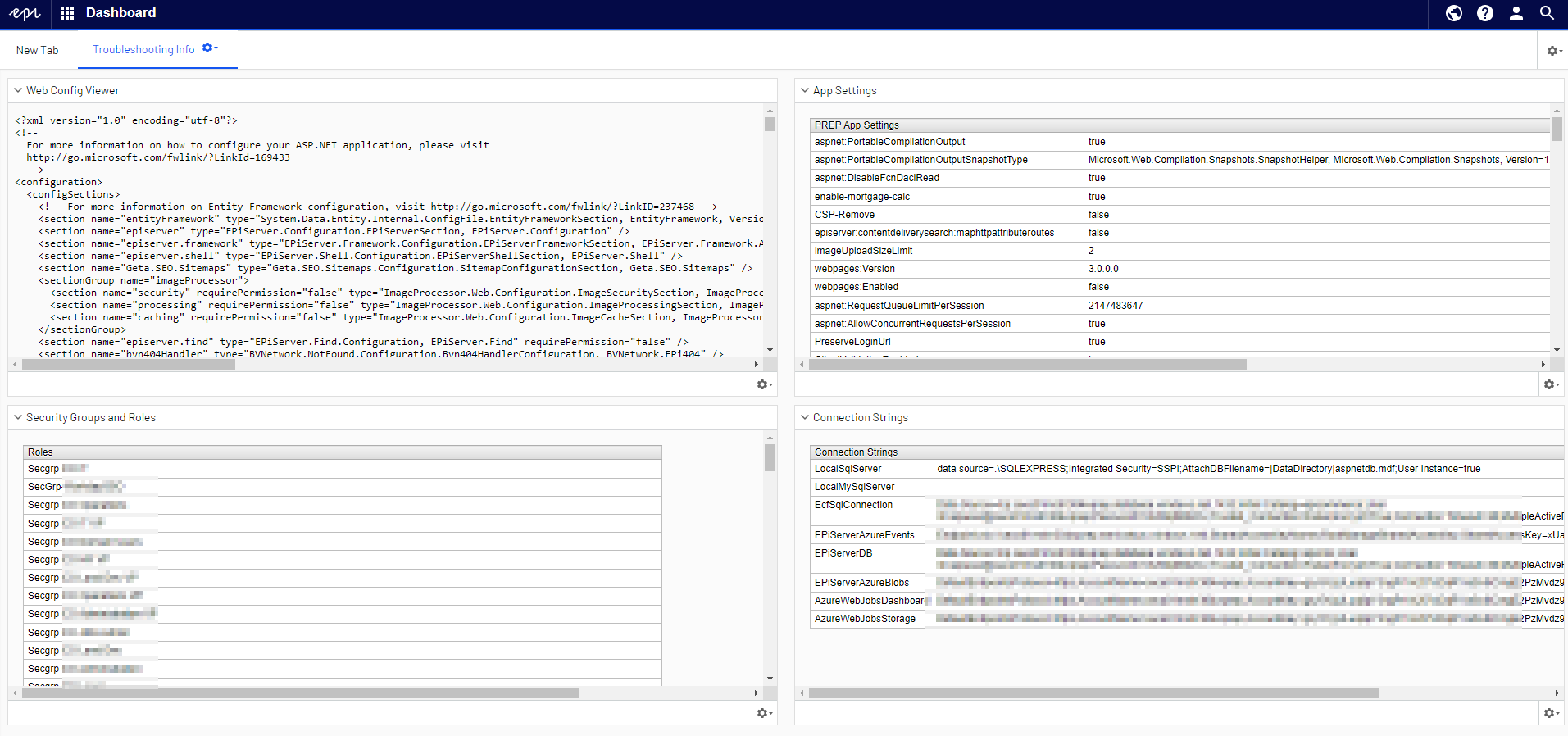Click the Web Config Viewer horizontal scrollbar

129,365
